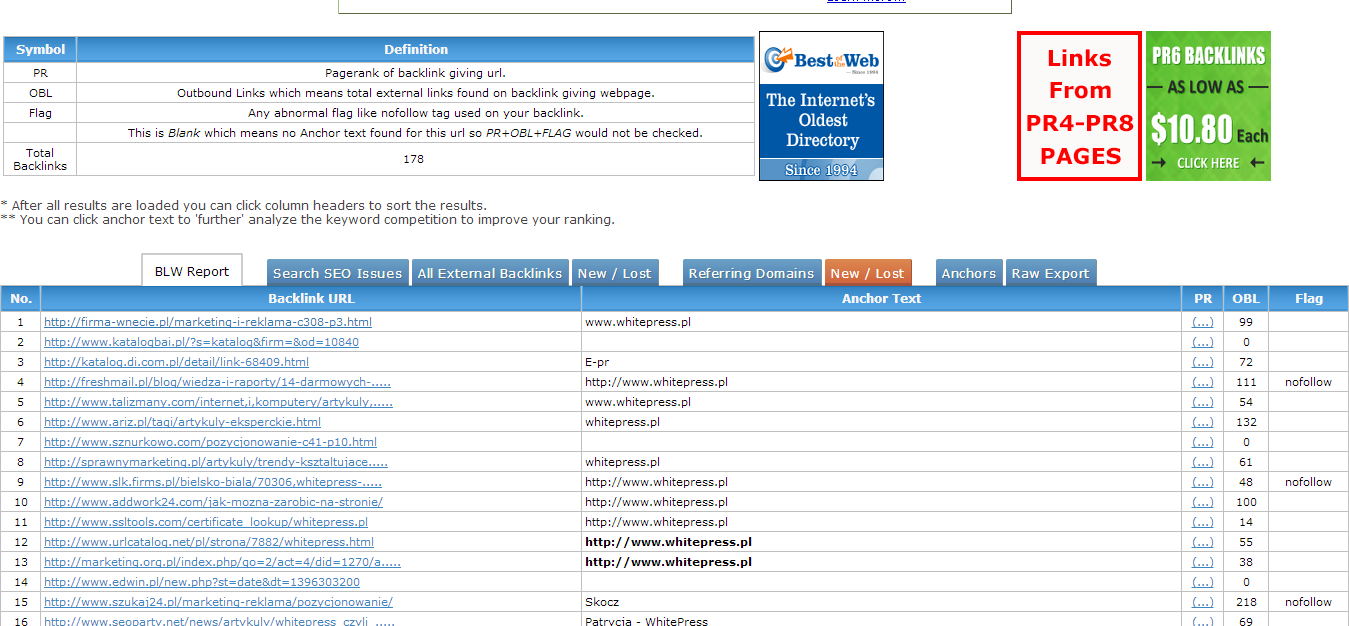Image resolution: width=1349 pixels, height=626 pixels.
Task: Click the nofollow flag in freshmail.pl row
Action: (1308, 382)
